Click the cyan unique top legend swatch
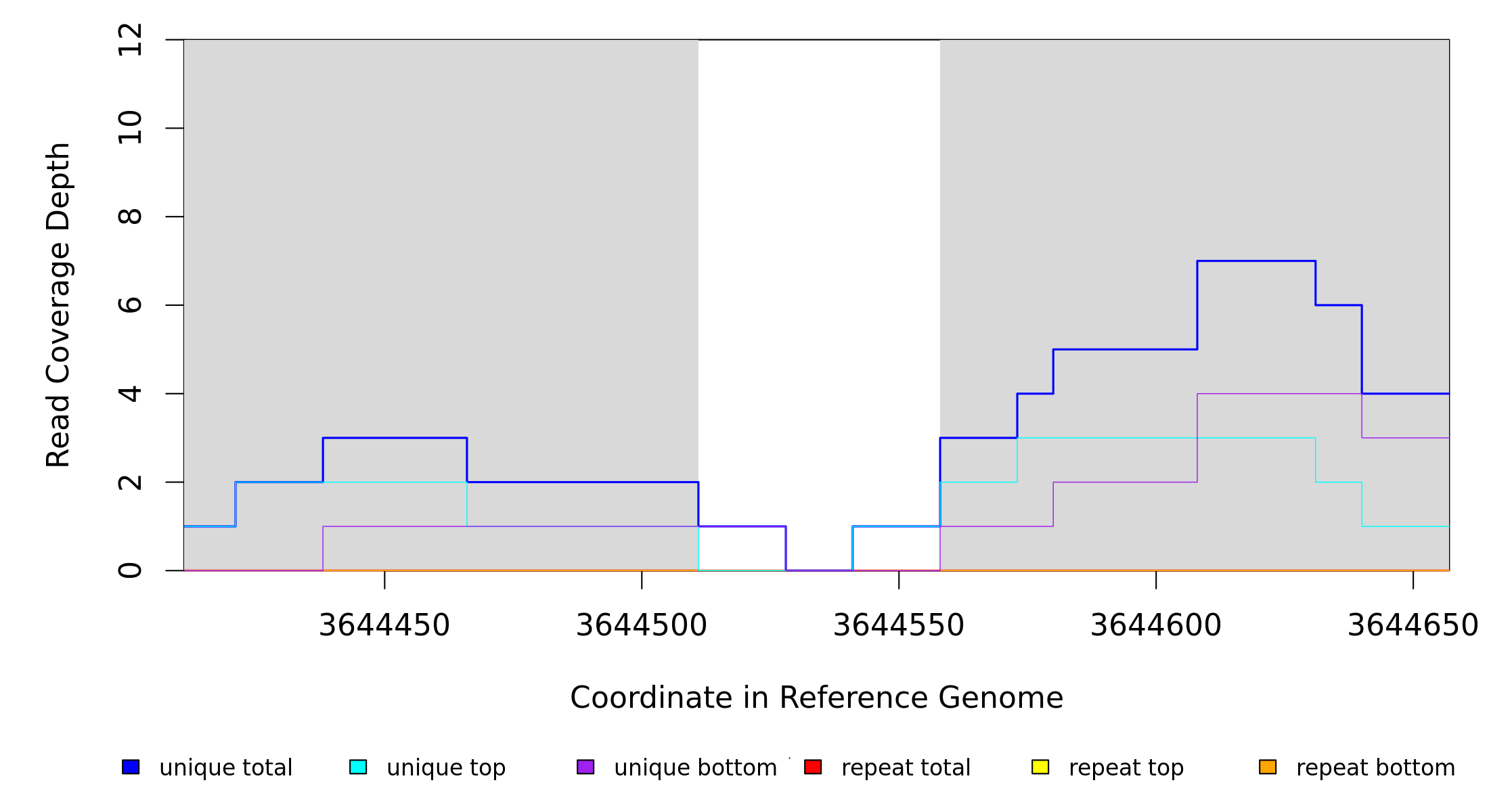1489x812 pixels. coord(358,767)
